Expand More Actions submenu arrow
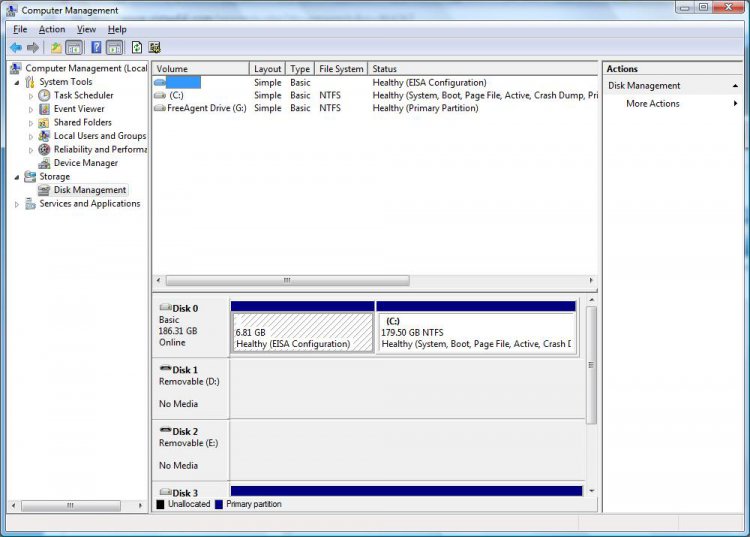 735,104
